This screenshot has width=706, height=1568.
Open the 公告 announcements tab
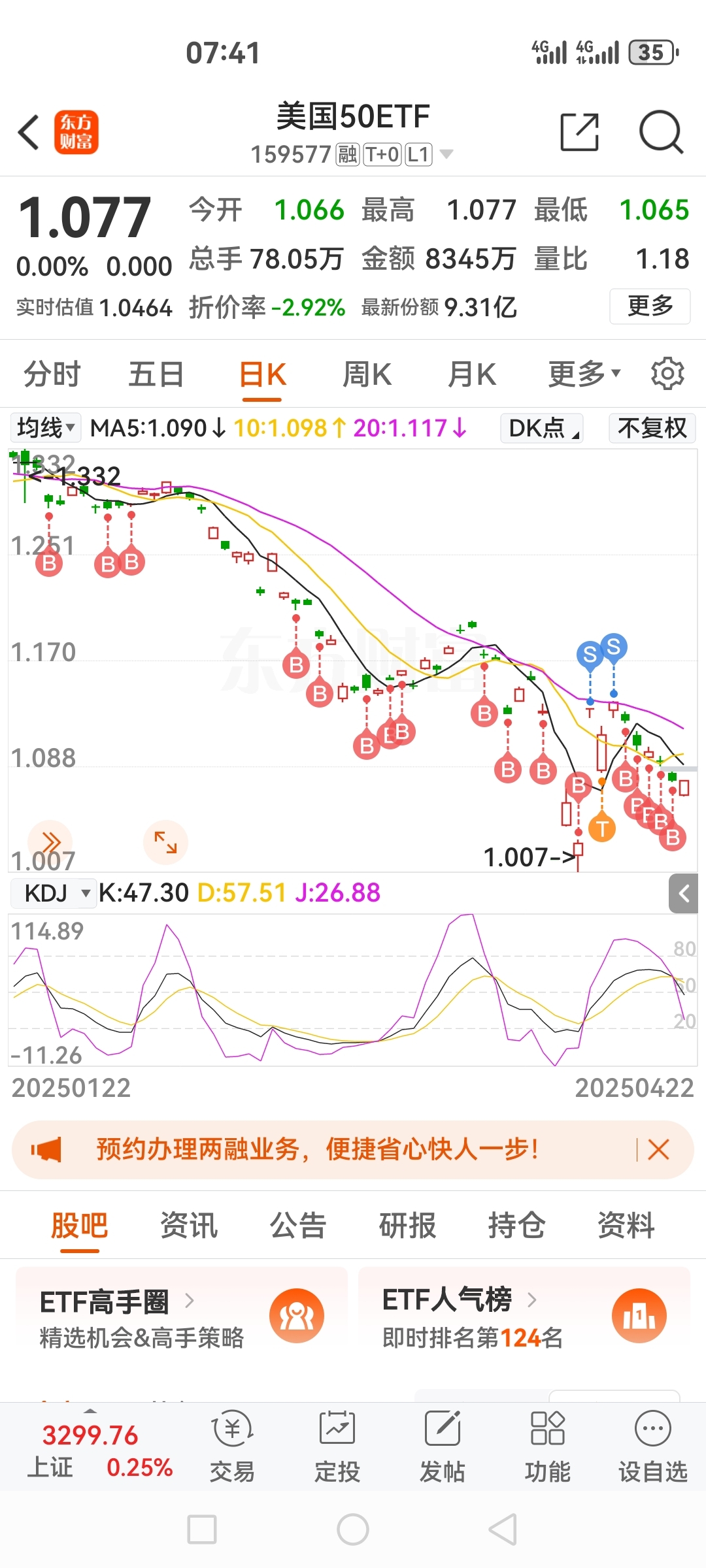(298, 1225)
